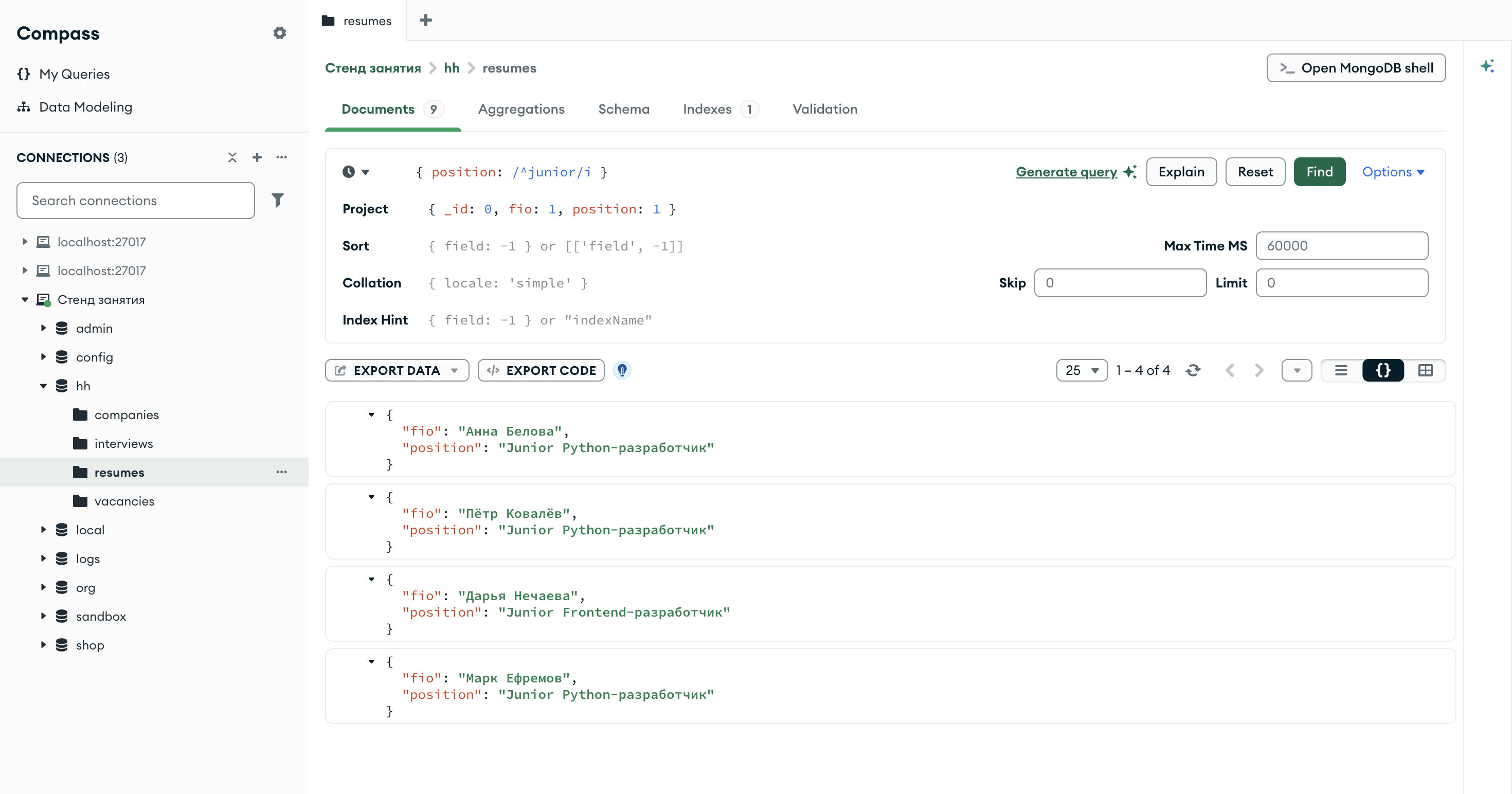This screenshot has height=794, width=1512.
Task: Open Export Data dropdown
Action: coord(398,370)
